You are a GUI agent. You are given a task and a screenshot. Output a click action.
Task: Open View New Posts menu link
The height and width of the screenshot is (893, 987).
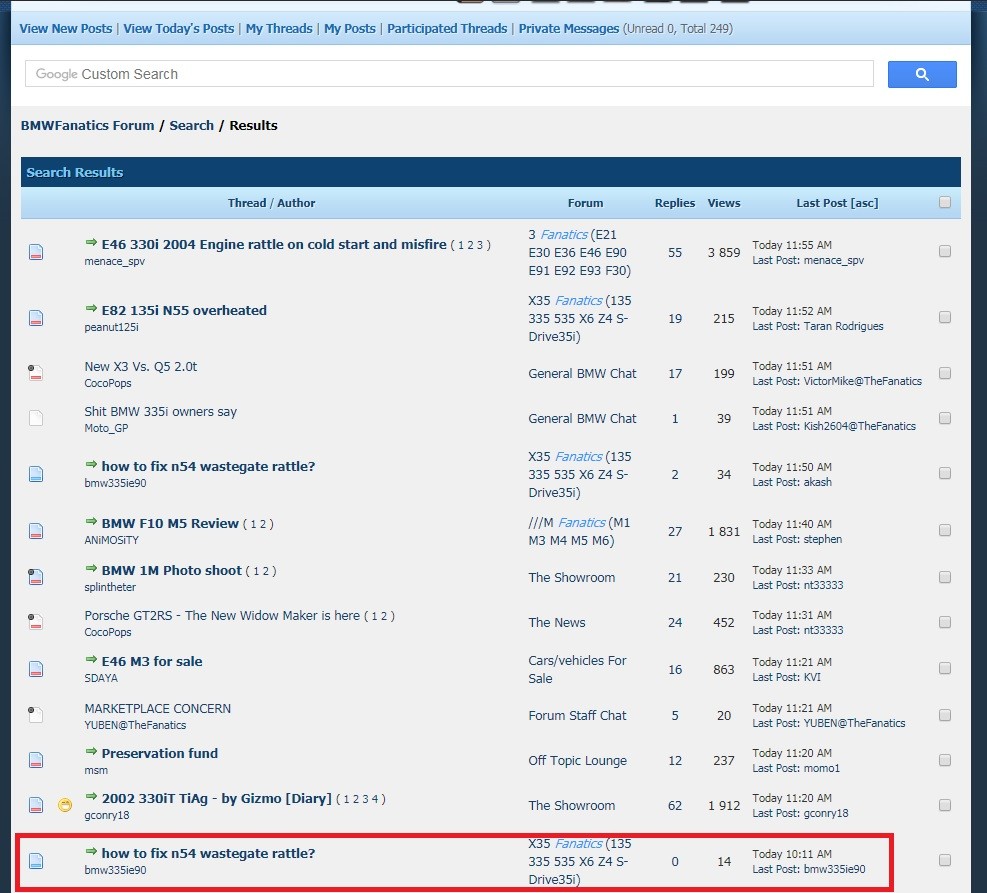click(x=66, y=29)
